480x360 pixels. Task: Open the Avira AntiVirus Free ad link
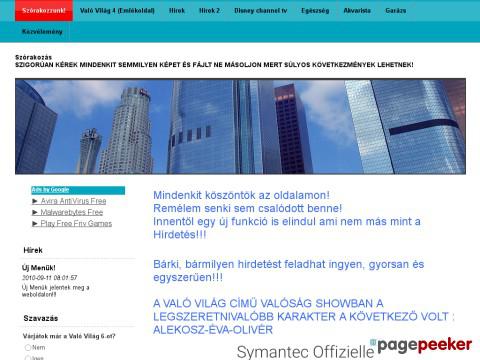point(73,201)
